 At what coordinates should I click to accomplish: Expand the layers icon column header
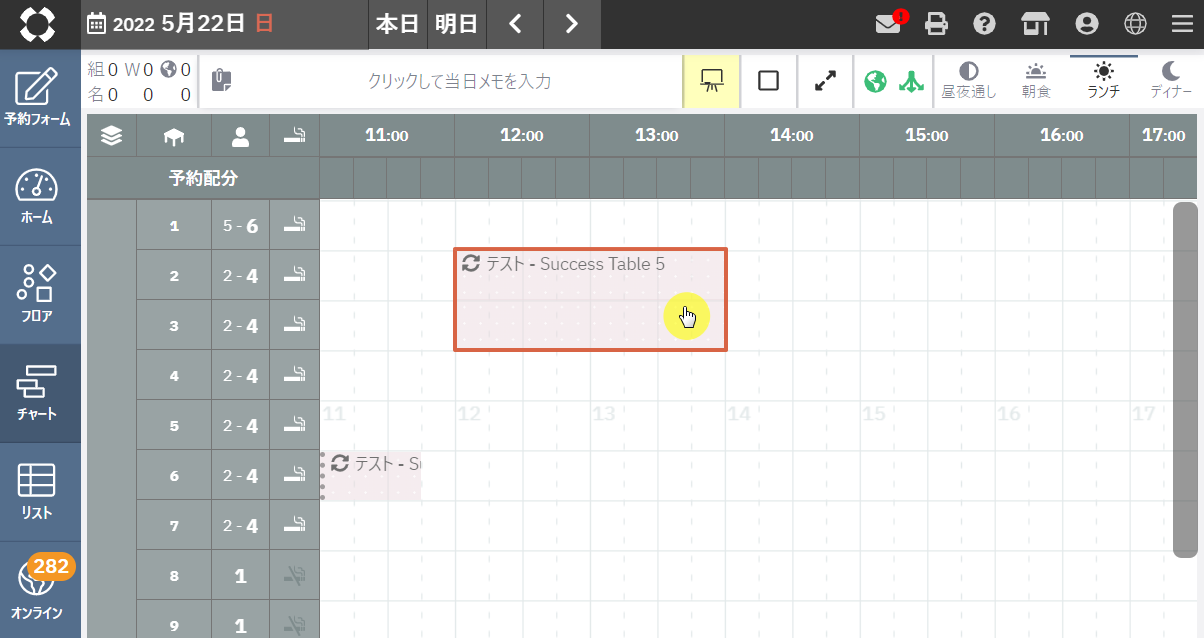point(112,136)
